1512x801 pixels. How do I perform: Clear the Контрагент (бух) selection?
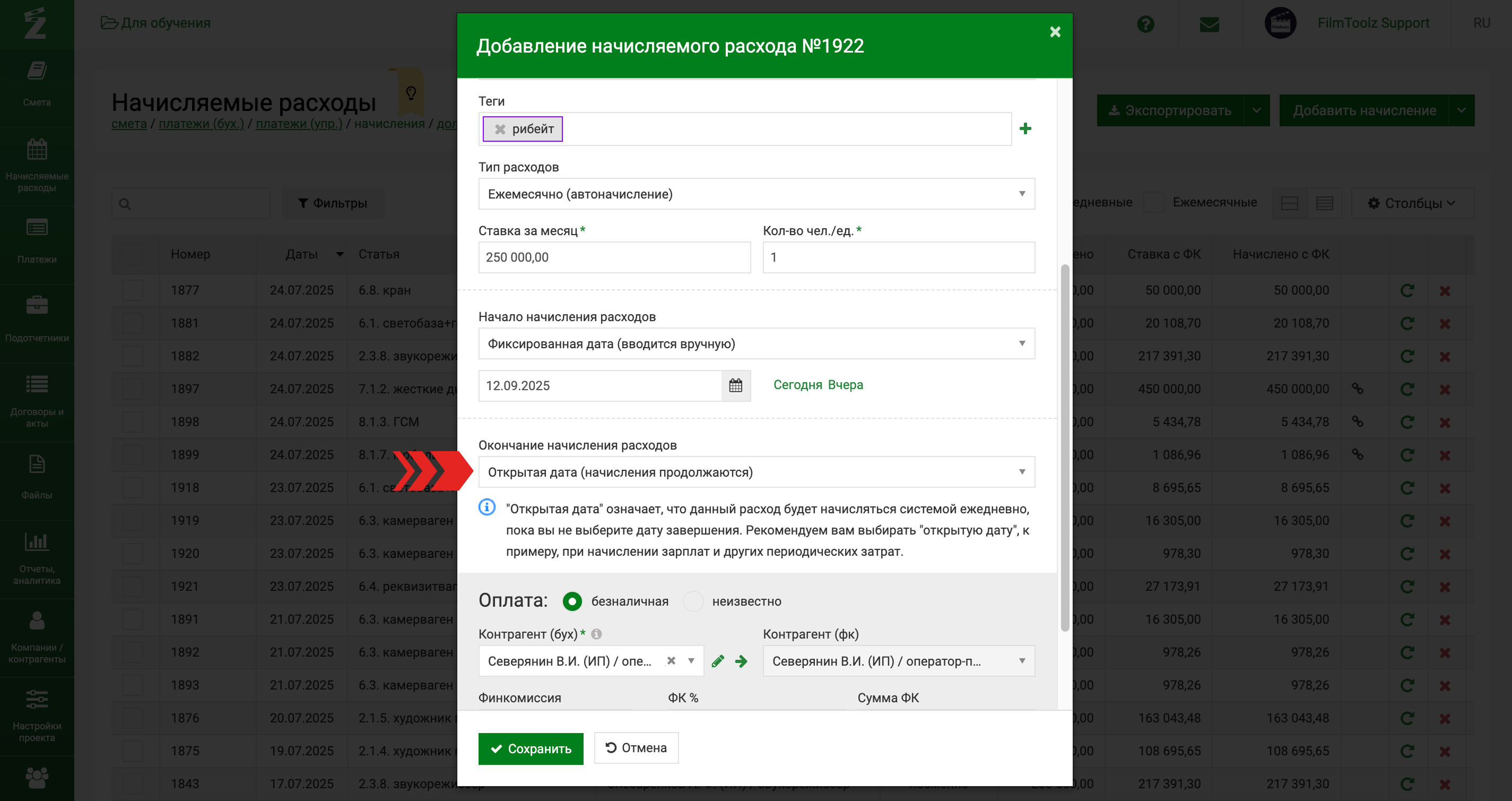(x=671, y=661)
